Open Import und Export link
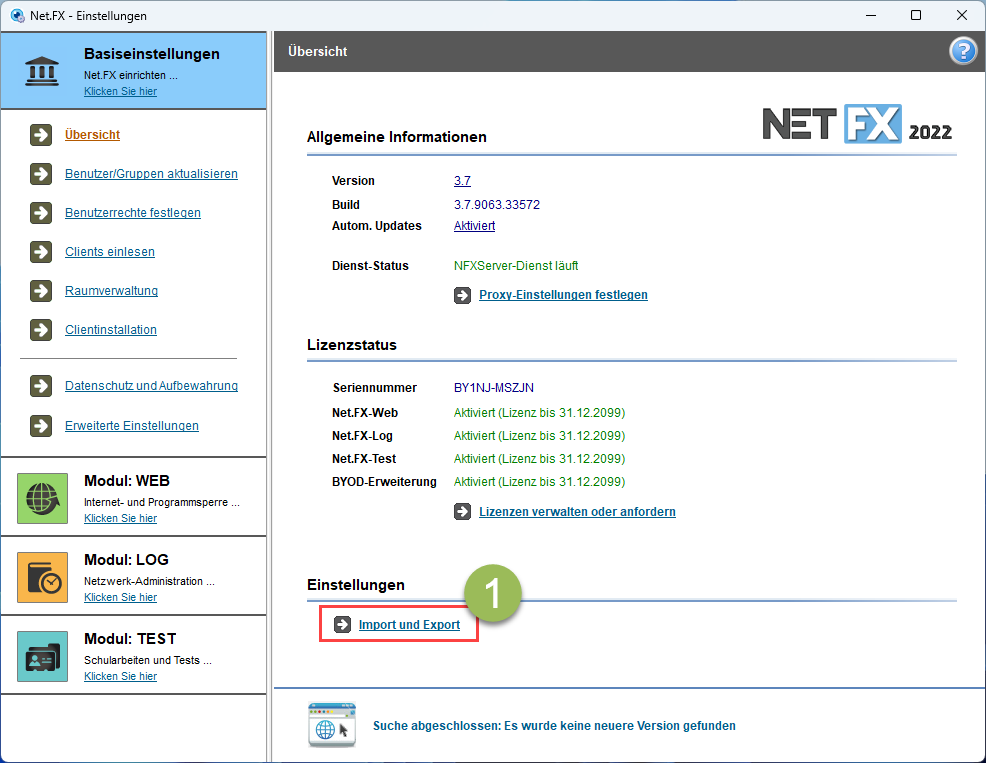 (409, 625)
